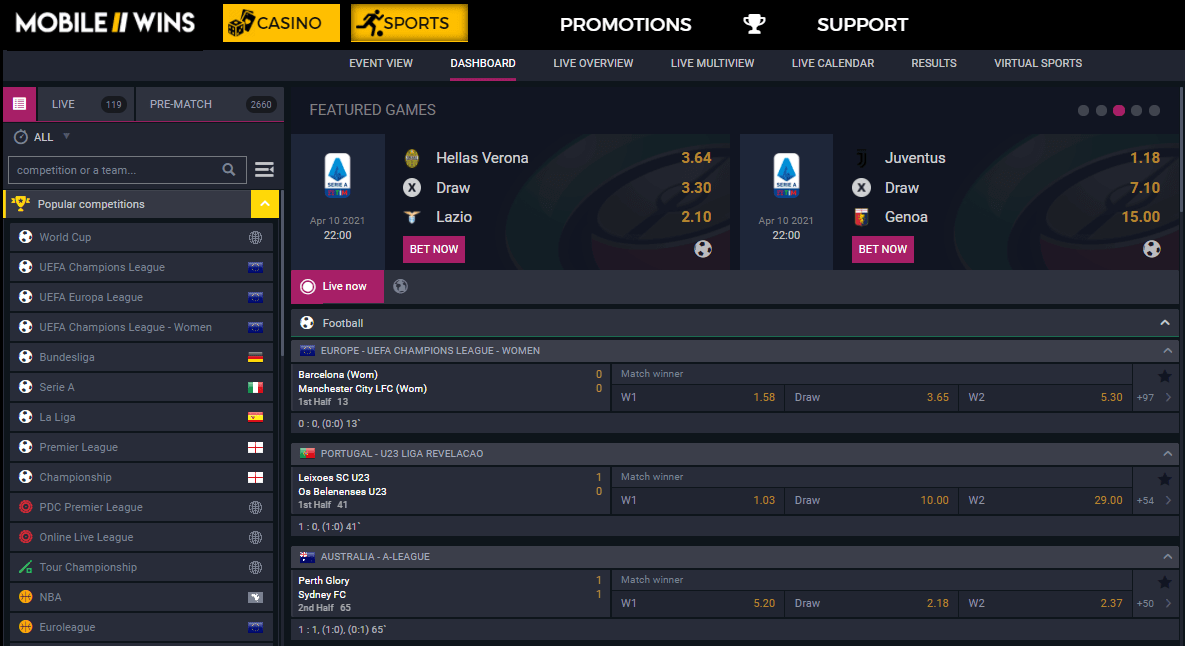Select the PRE-MATCH 2660 tab

pyautogui.click(x=209, y=104)
